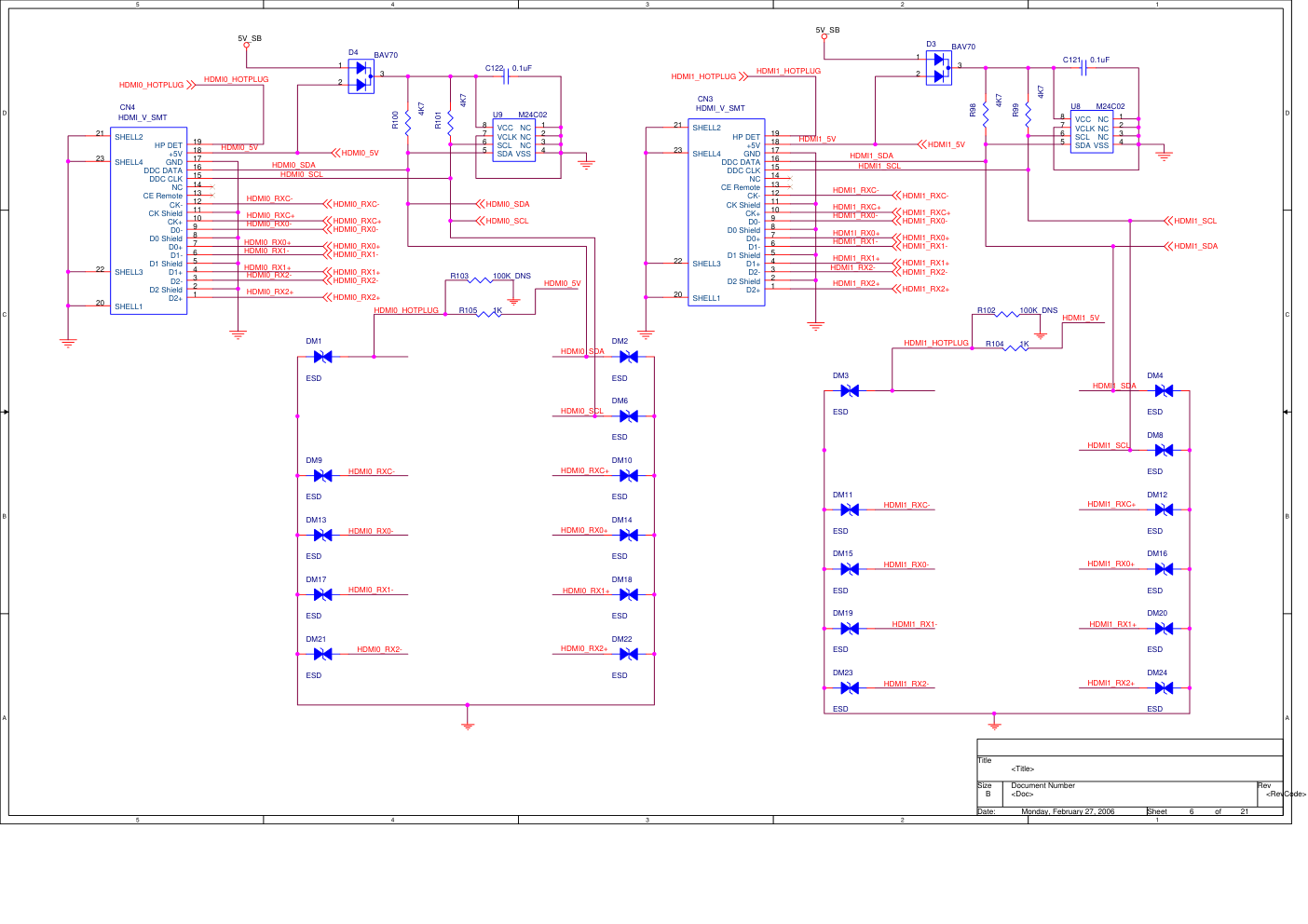1308x924 pixels.
Task: Select the HDMI0_SCL off-page connector label
Action: pyautogui.click(x=507, y=222)
